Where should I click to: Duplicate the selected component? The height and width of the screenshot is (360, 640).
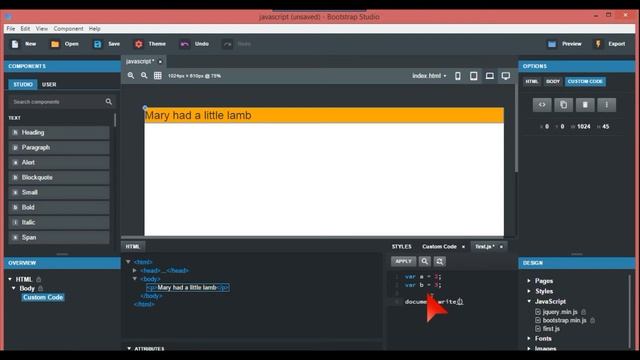(x=564, y=105)
